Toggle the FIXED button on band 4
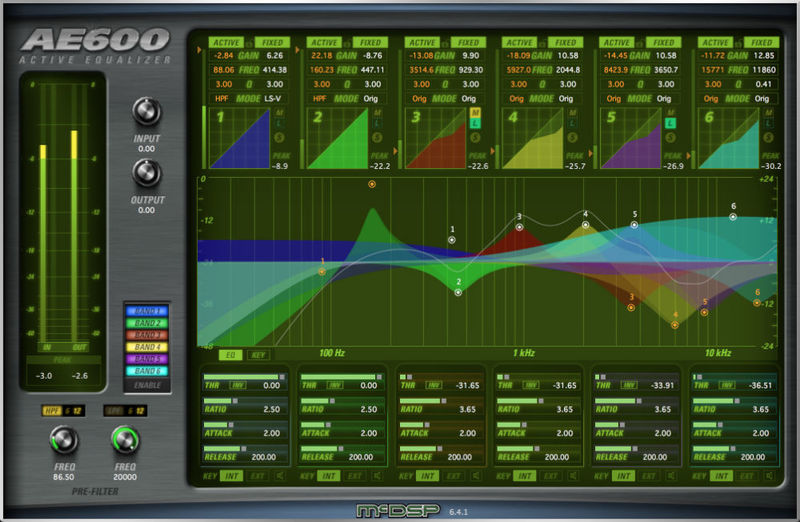Screen dimensions: 800x522 566,43
